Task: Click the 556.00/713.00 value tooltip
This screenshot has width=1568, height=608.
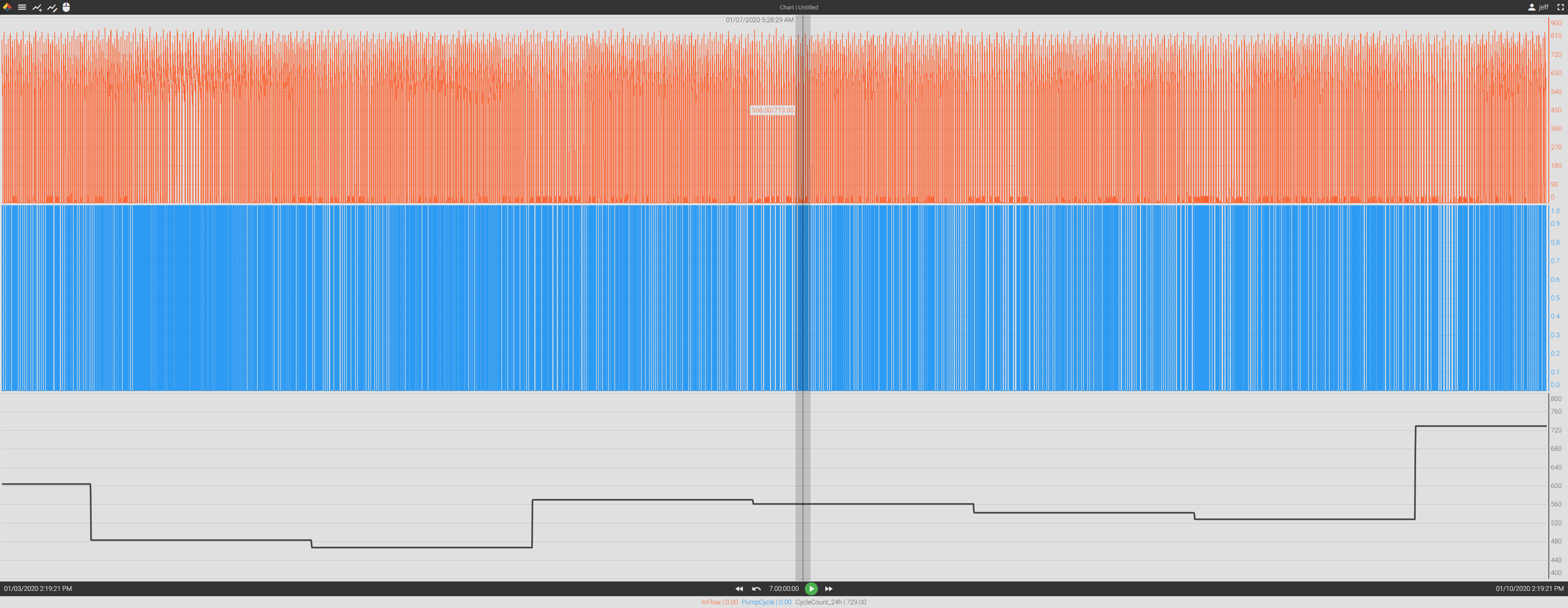Action: pos(772,110)
